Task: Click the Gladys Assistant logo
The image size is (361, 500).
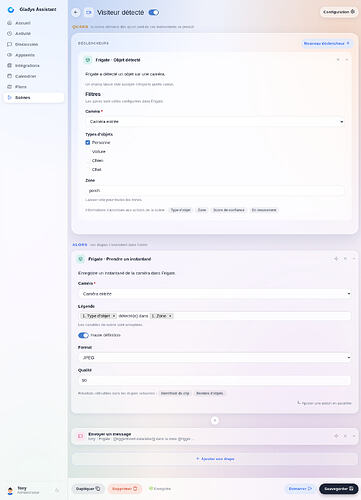Action: [x=11, y=10]
